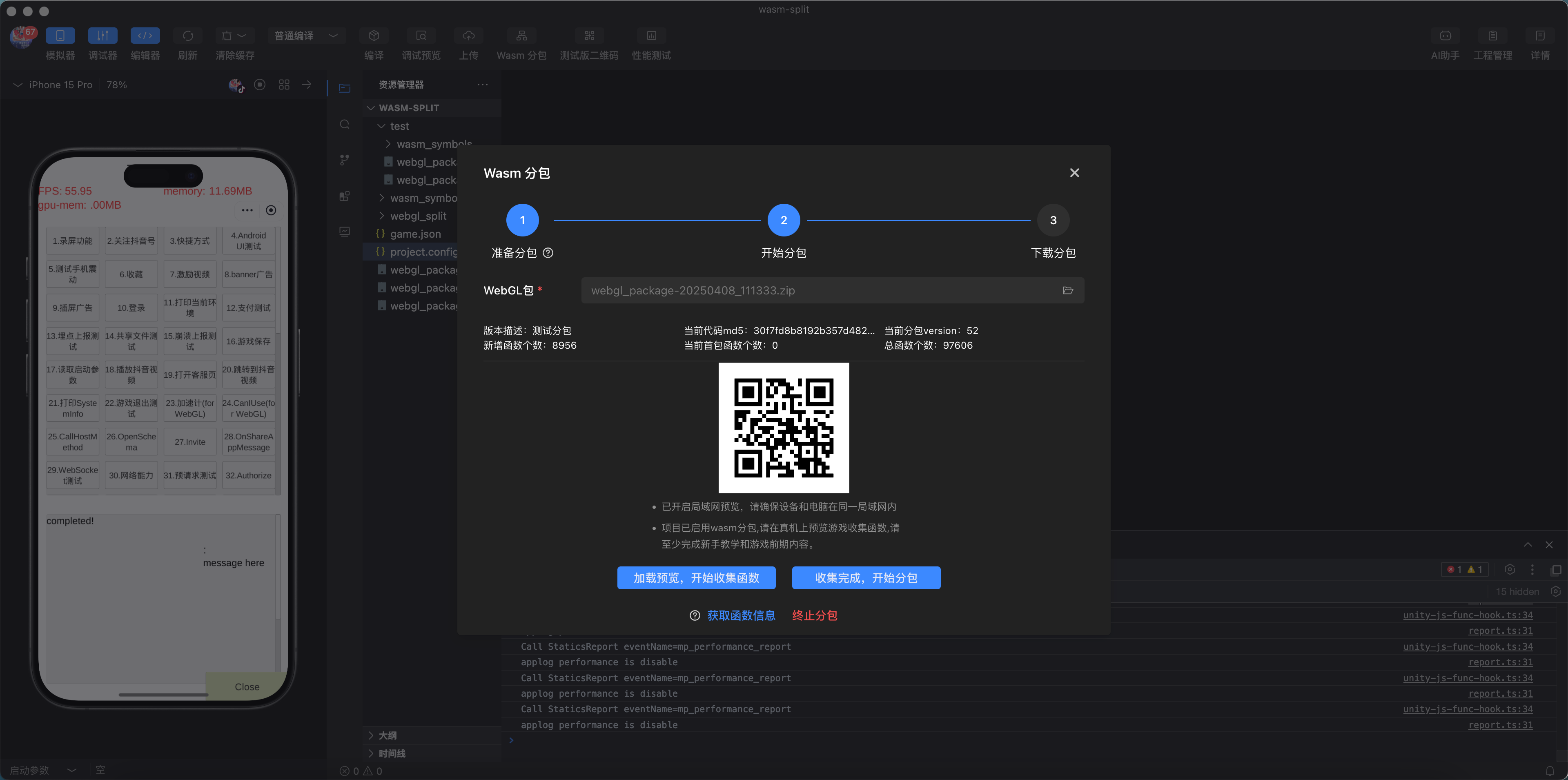
Task: Click the QR code image
Action: coord(784,428)
